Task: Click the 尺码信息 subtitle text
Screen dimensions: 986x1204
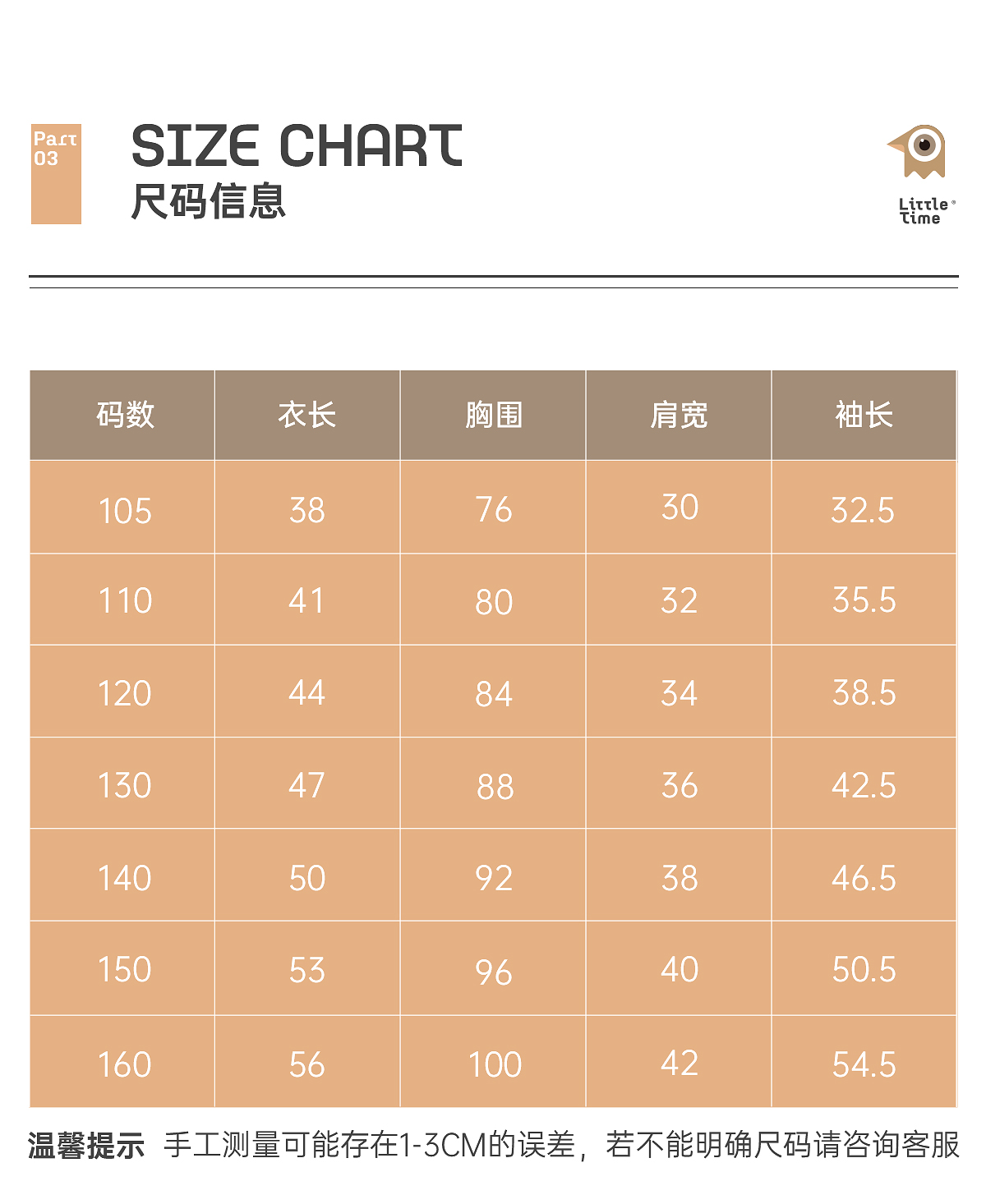Action: coord(208,201)
